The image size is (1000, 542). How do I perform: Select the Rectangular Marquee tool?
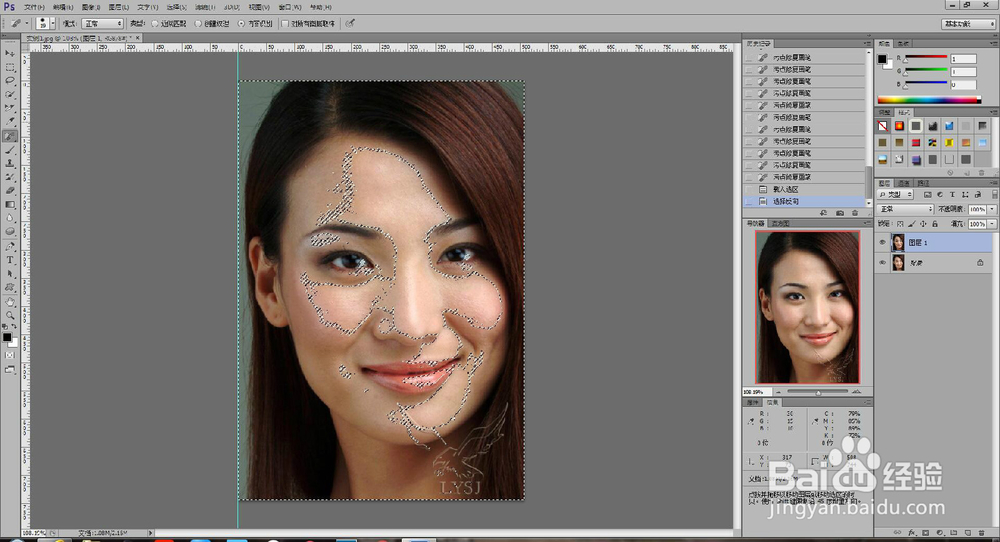coord(10,67)
